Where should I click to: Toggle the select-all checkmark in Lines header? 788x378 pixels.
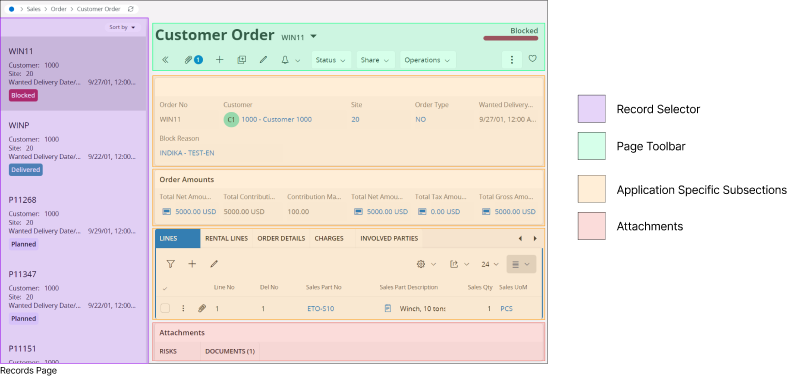(165, 288)
